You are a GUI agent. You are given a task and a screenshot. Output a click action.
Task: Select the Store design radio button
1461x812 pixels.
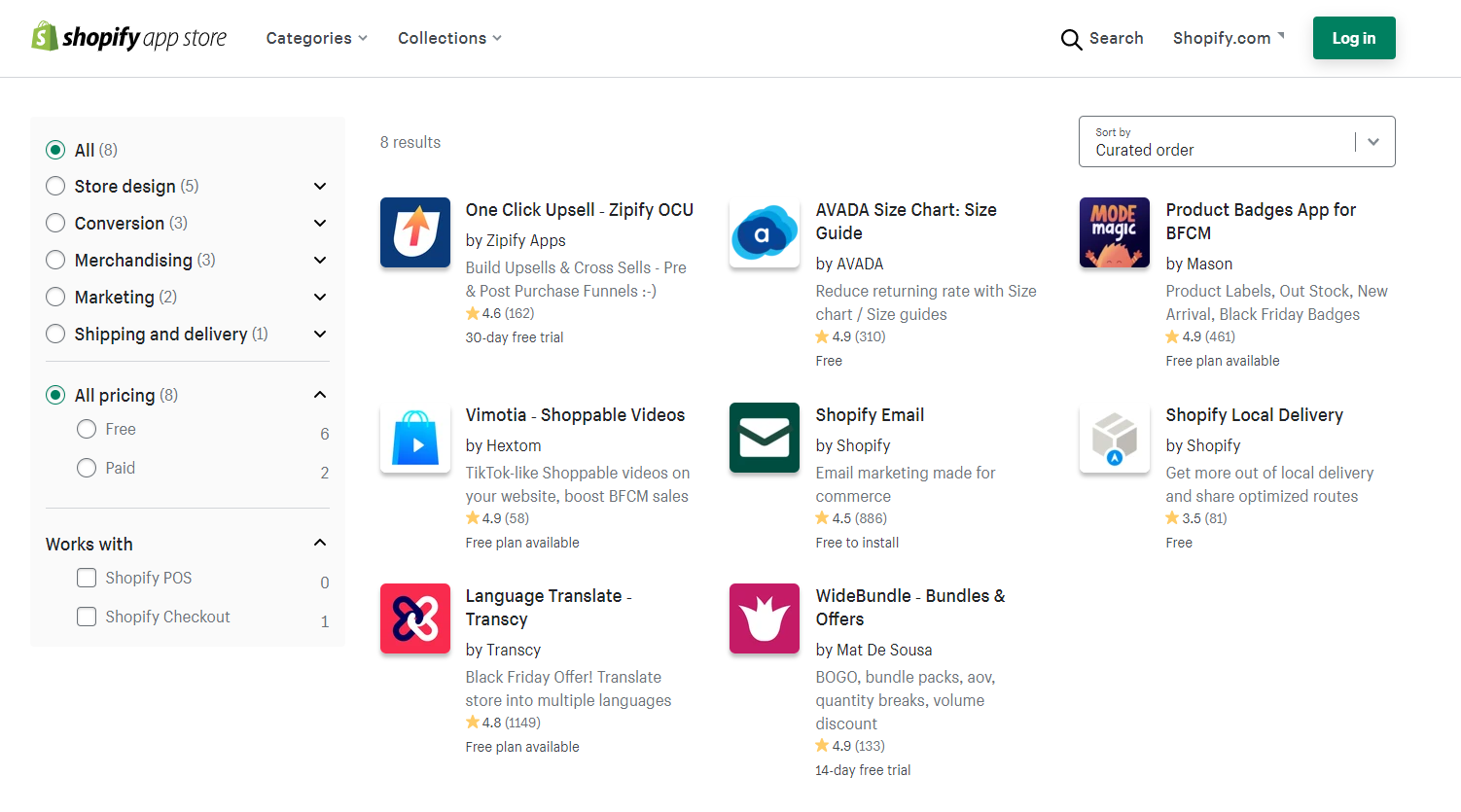[55, 186]
